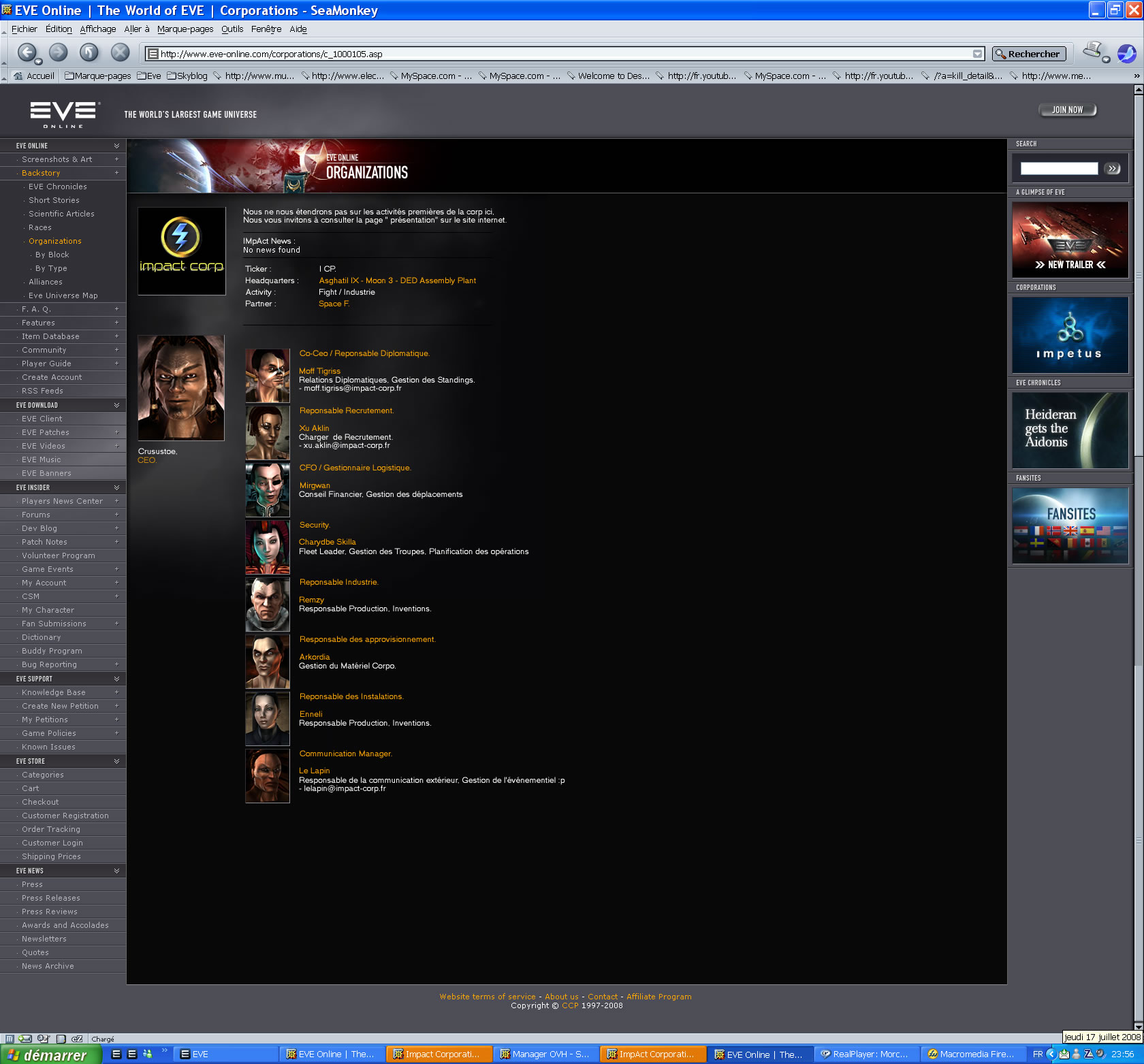Image resolution: width=1144 pixels, height=1064 pixels.
Task: Click the Xu Aklin name link
Action: [x=314, y=428]
